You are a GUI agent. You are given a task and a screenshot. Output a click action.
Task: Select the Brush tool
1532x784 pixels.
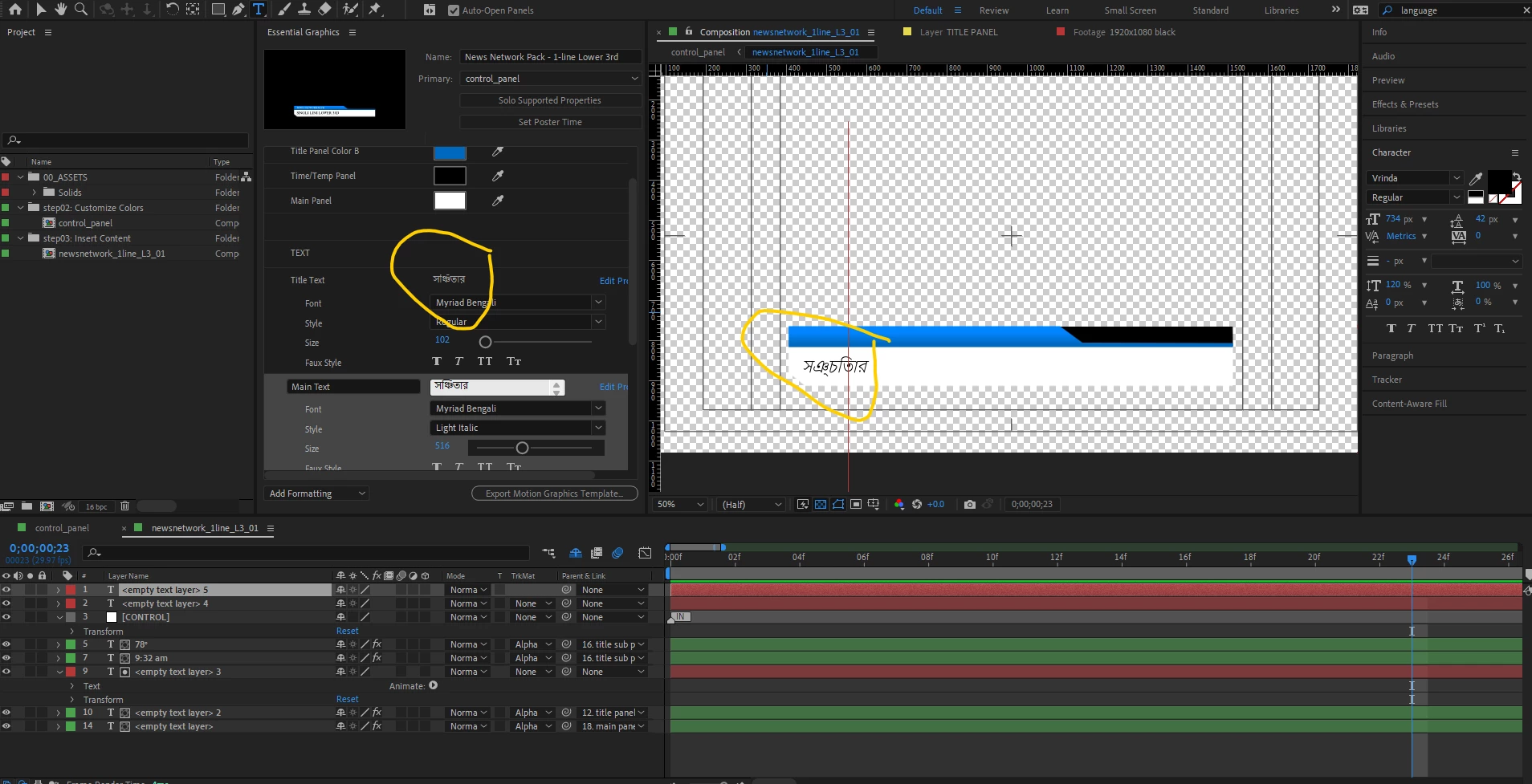284,10
